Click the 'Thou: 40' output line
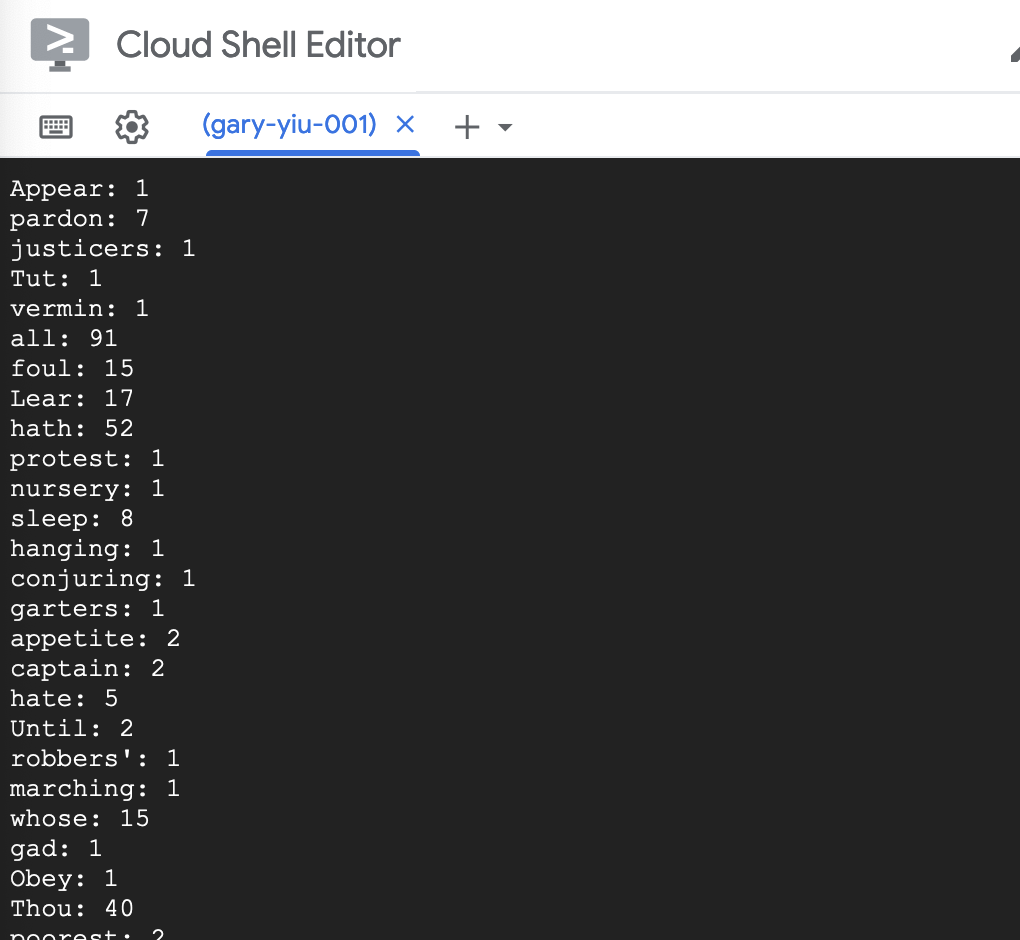The width and height of the screenshot is (1020, 940). tap(72, 908)
